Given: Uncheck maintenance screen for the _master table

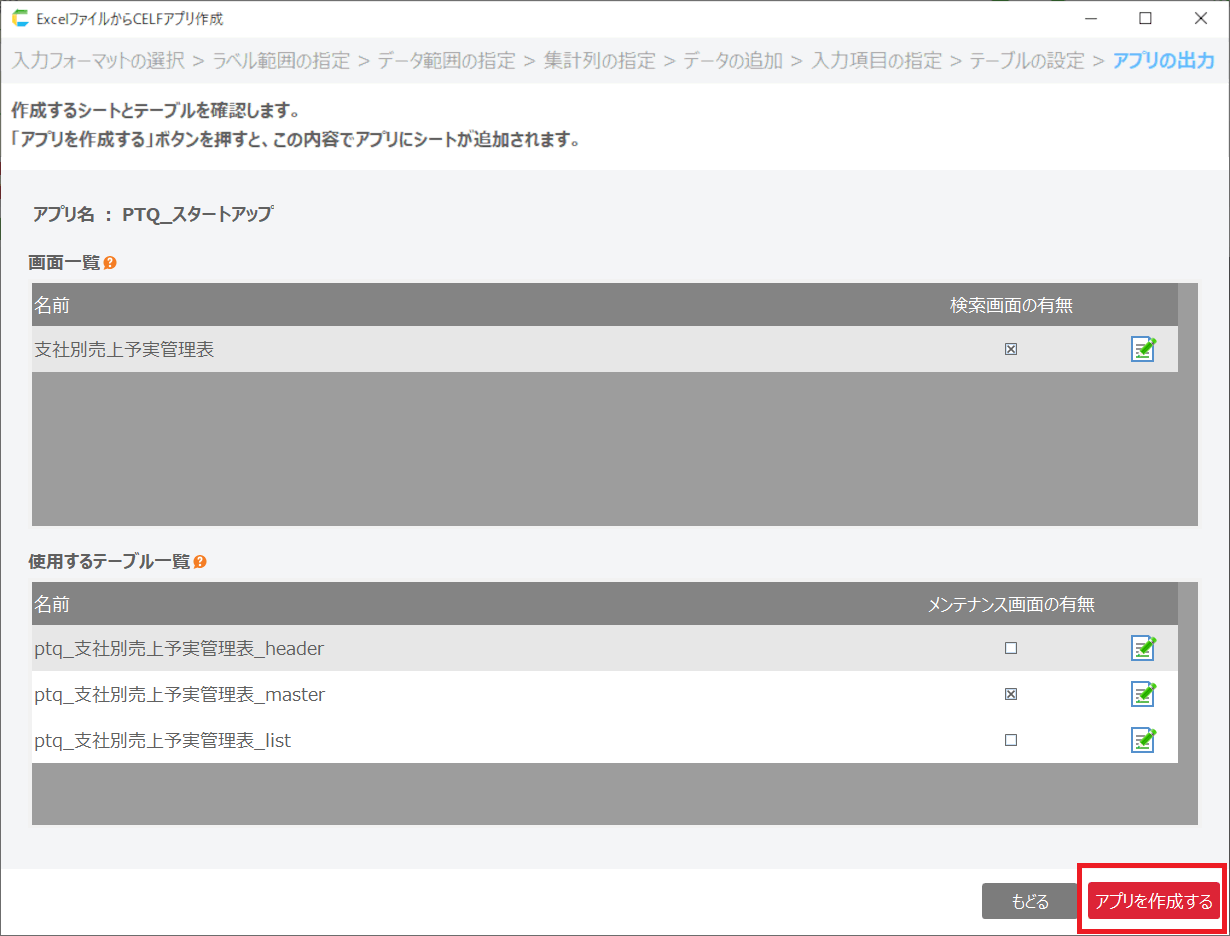Looking at the screenshot, I should click(x=1011, y=694).
